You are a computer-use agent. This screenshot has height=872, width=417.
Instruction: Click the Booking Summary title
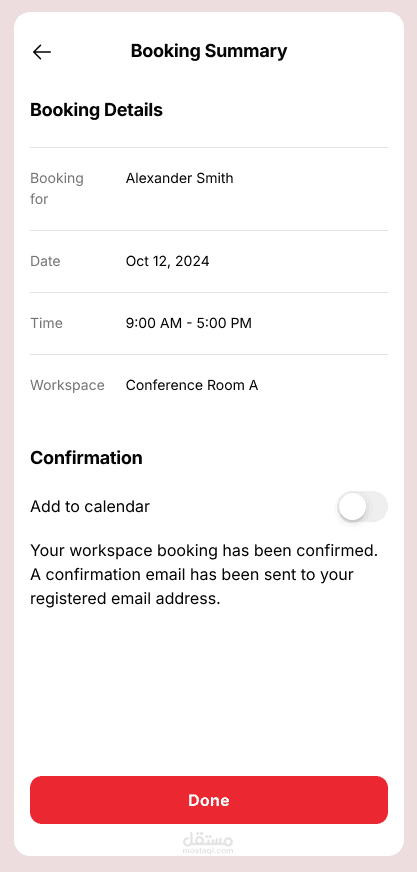coord(208,51)
